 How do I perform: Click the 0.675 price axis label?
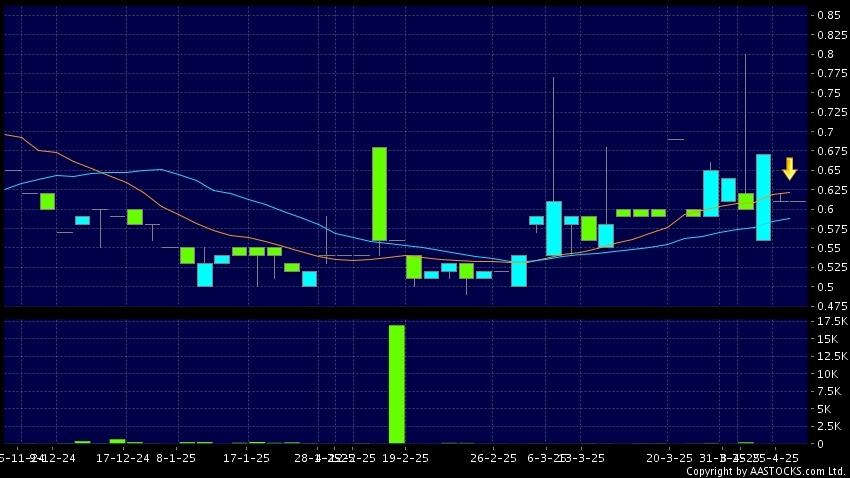click(x=832, y=151)
